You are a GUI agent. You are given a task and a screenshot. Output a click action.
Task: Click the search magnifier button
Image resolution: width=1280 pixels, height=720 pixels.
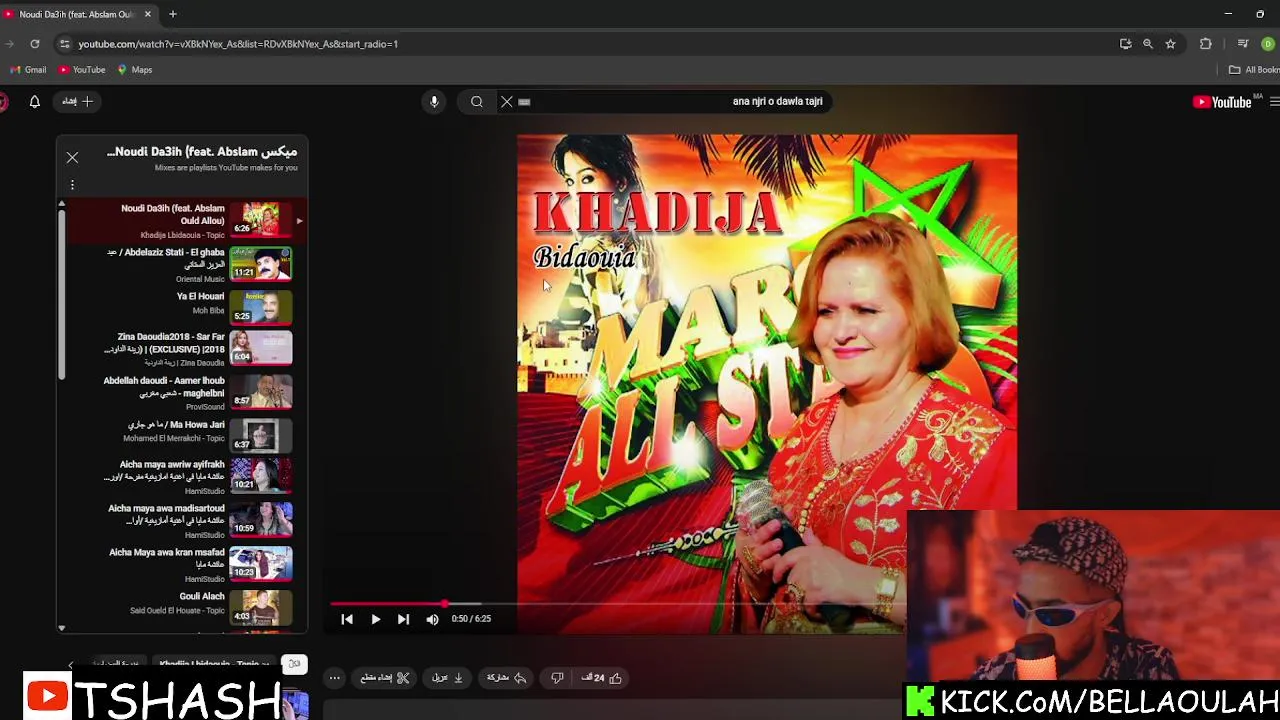tap(477, 101)
